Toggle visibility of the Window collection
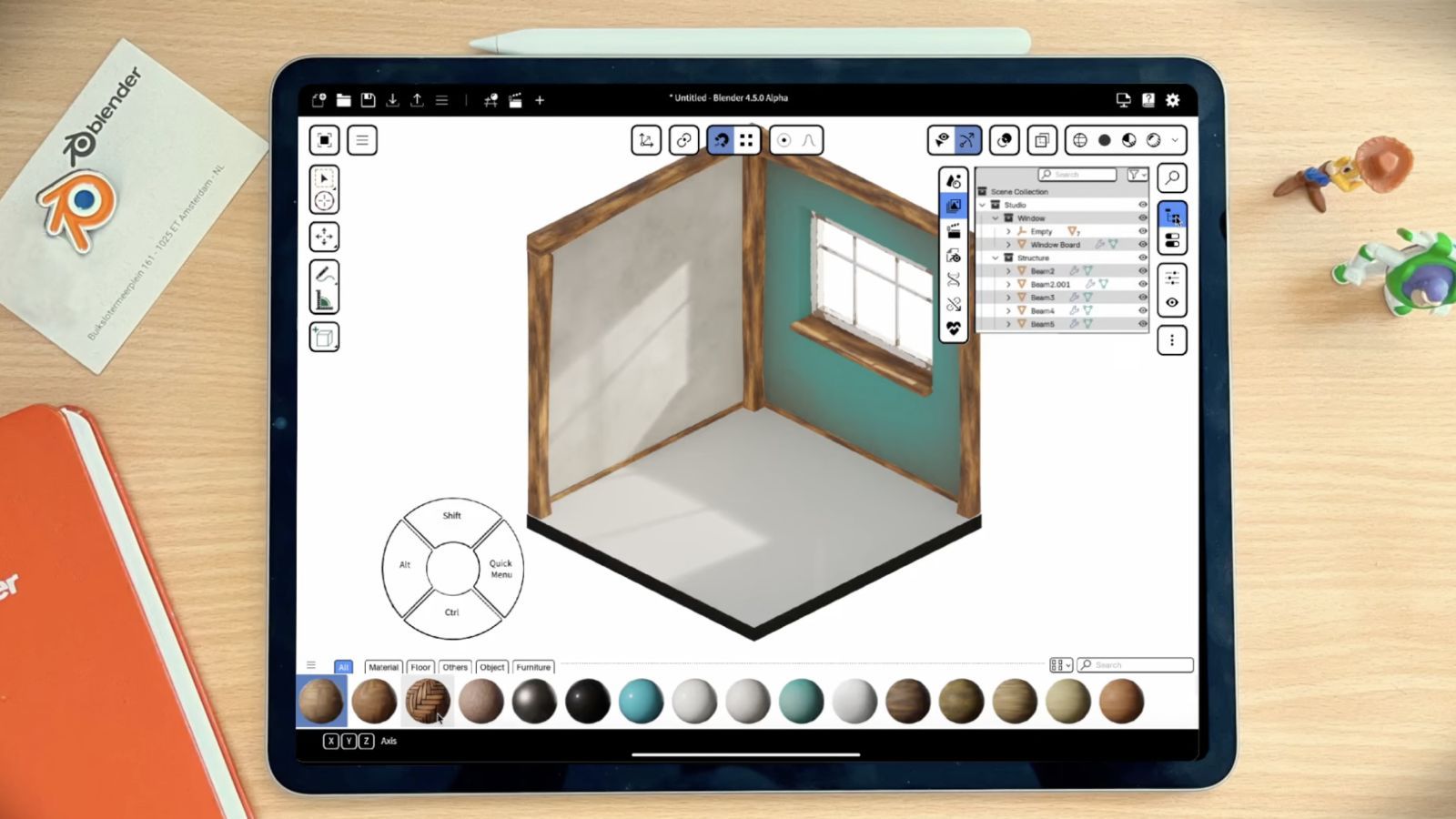 tap(1143, 217)
